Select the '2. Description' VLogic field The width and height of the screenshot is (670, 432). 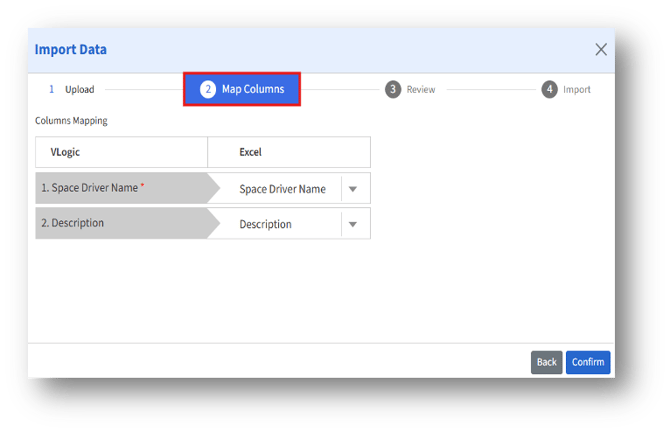73,223
